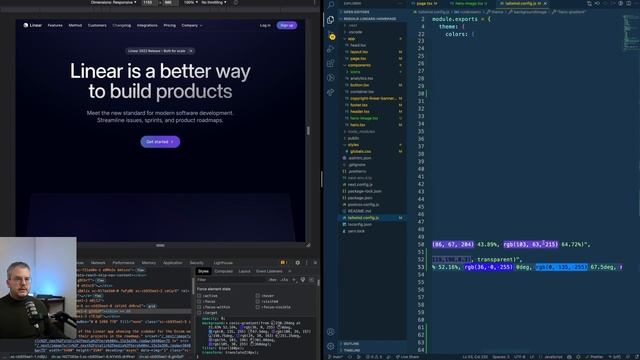Expand the Outline section in Explorer
The height and width of the screenshot is (360, 640).
[x=351, y=344]
